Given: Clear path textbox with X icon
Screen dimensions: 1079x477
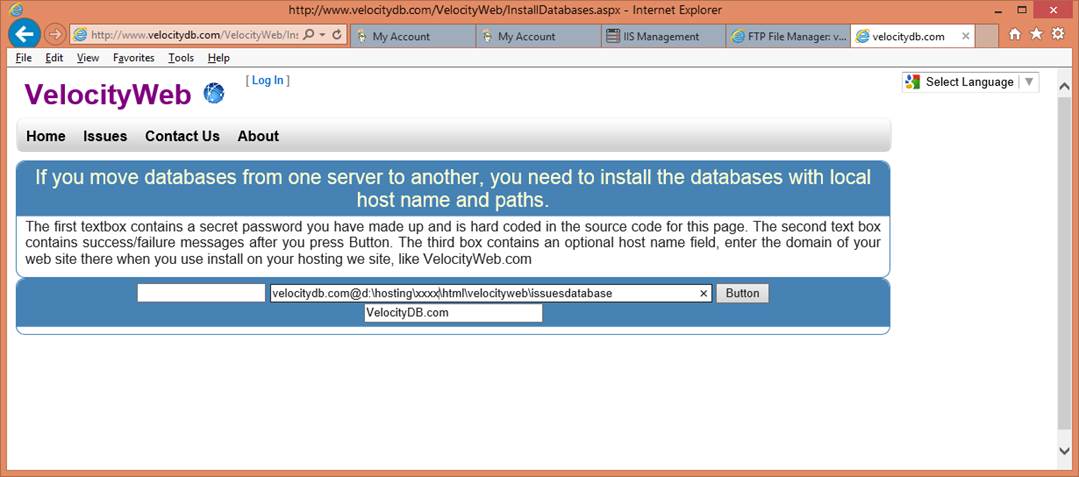Looking at the screenshot, I should [703, 294].
